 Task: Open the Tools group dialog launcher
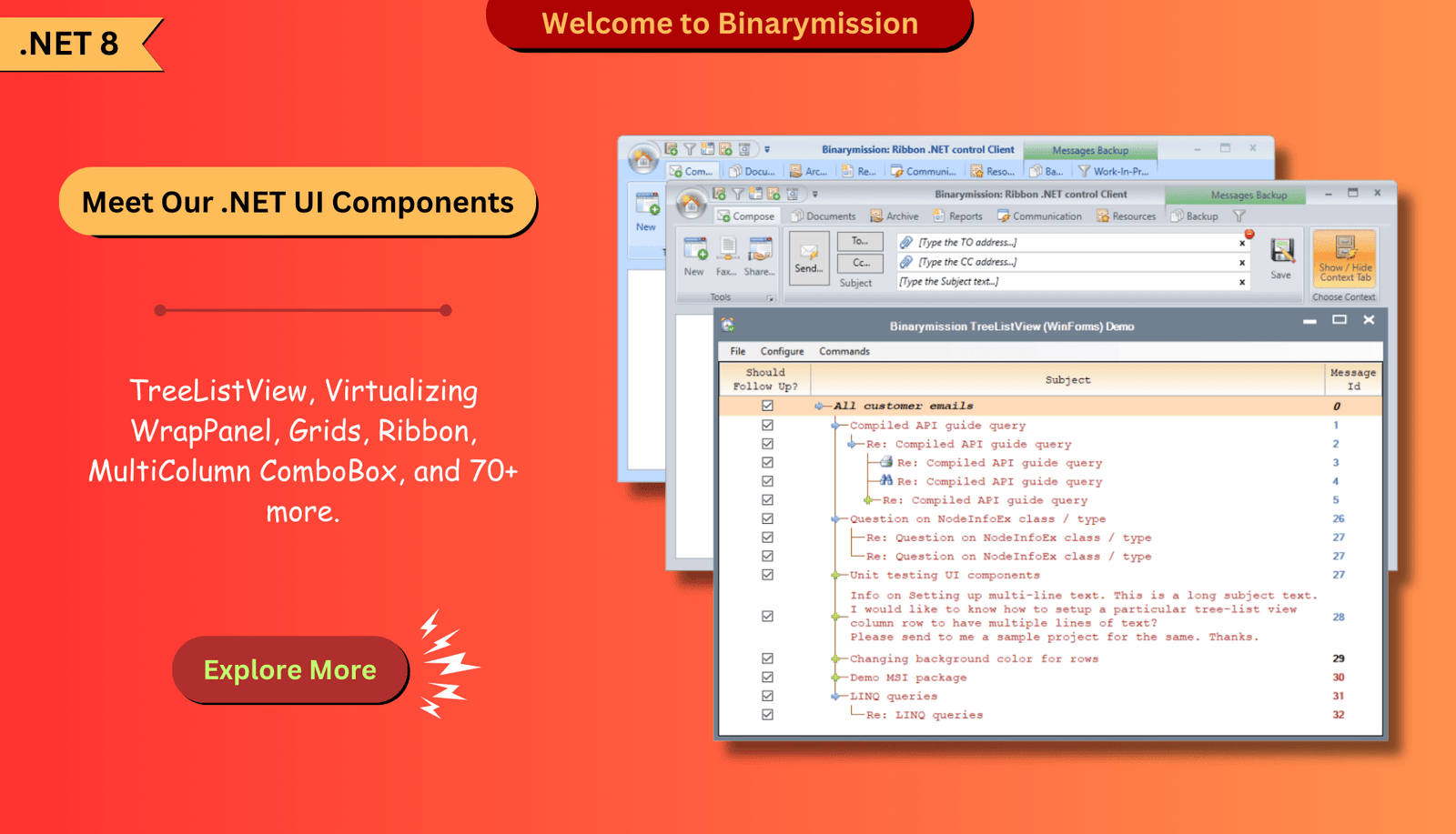[770, 298]
